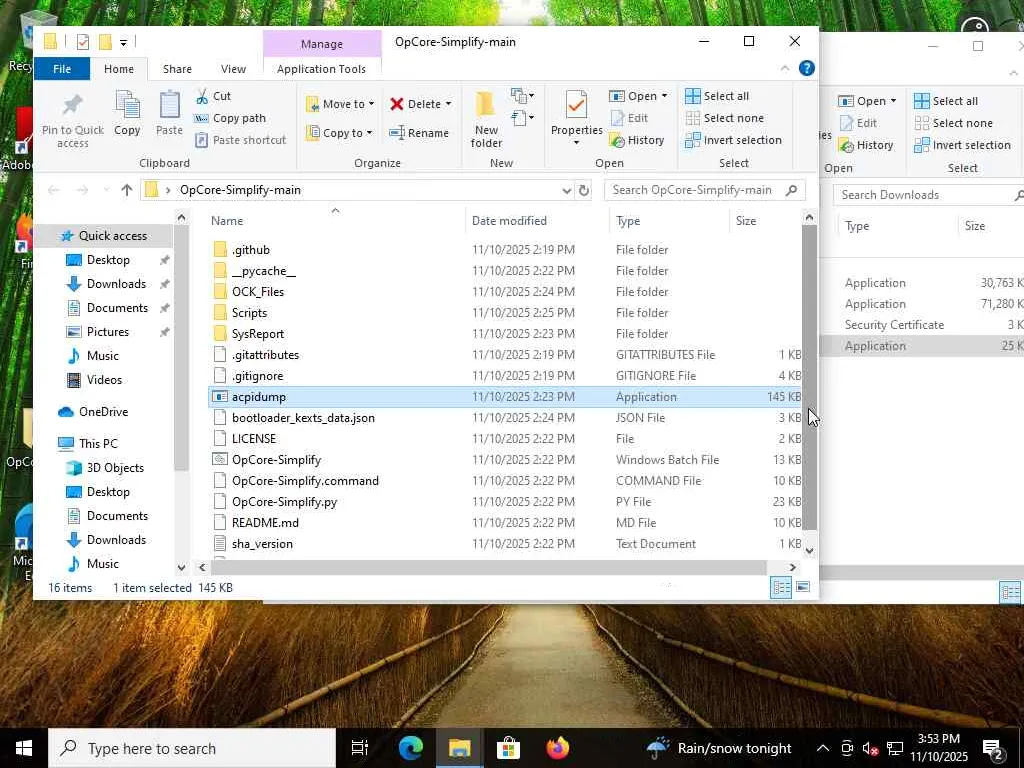Screen dimensions: 1024x768
Task: Click Invert selection in front window
Action: tap(733, 140)
